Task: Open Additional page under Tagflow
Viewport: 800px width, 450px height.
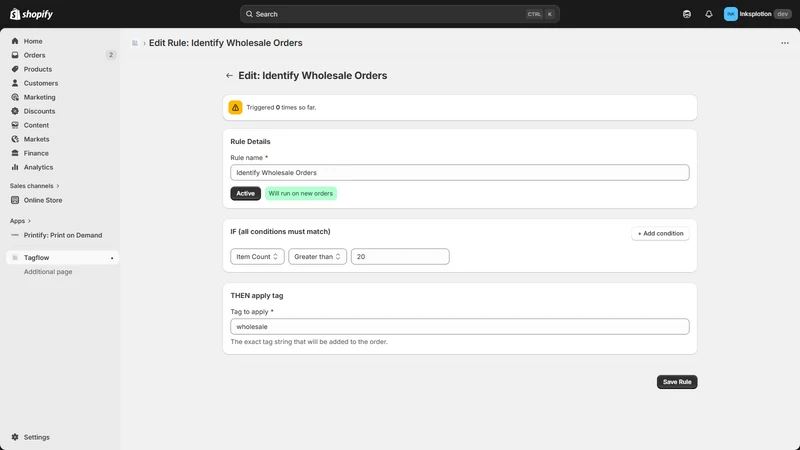Action: (x=48, y=272)
